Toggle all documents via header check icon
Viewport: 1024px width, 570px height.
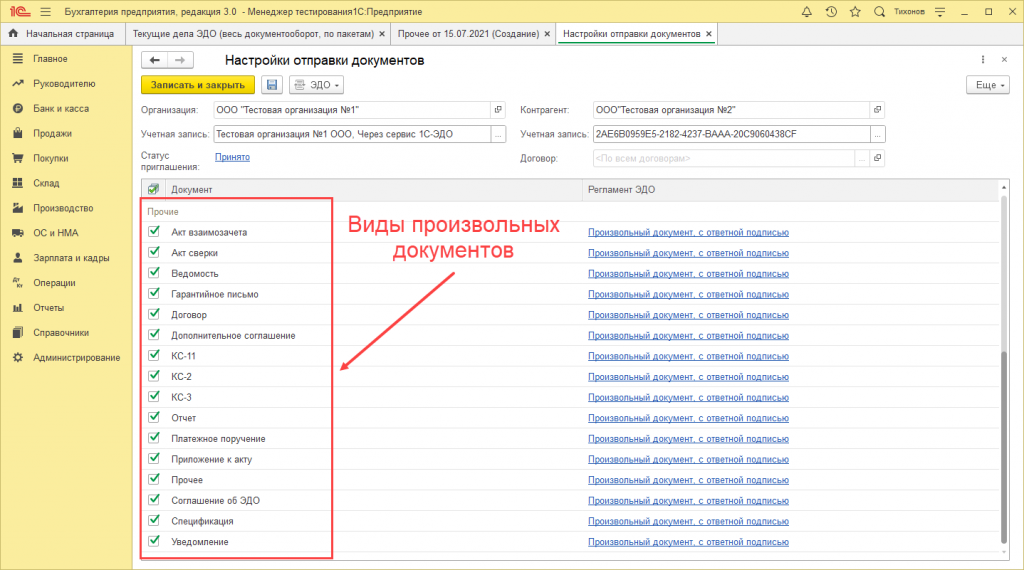(x=153, y=189)
